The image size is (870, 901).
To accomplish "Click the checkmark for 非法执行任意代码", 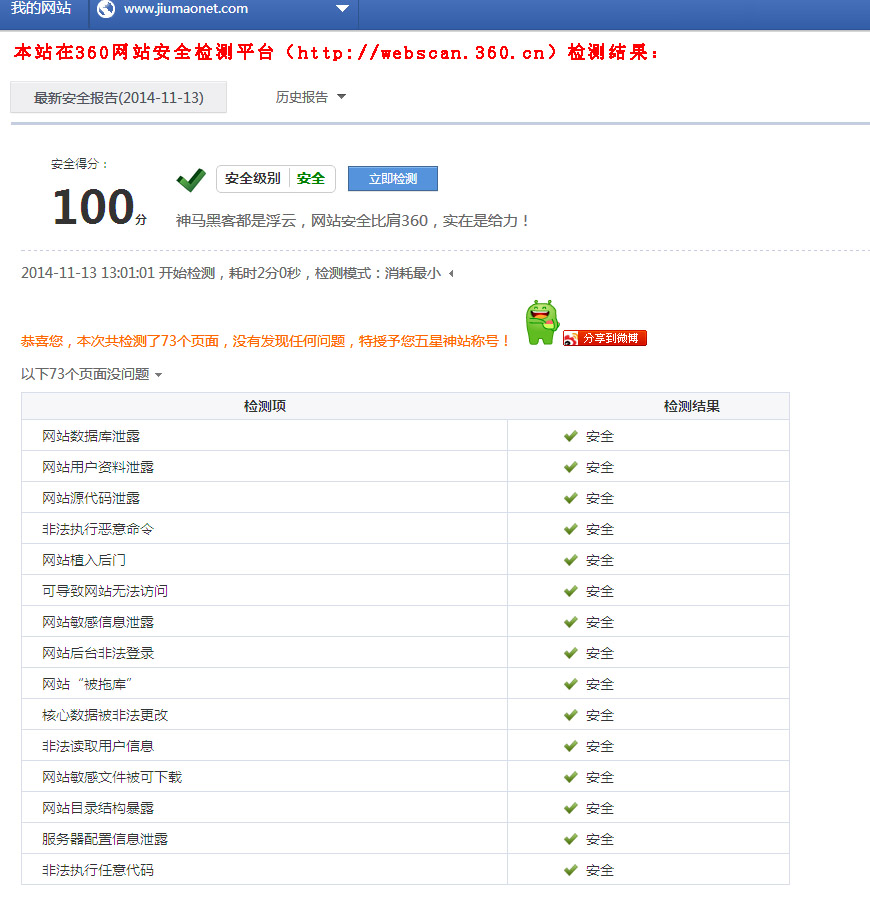I will 570,870.
